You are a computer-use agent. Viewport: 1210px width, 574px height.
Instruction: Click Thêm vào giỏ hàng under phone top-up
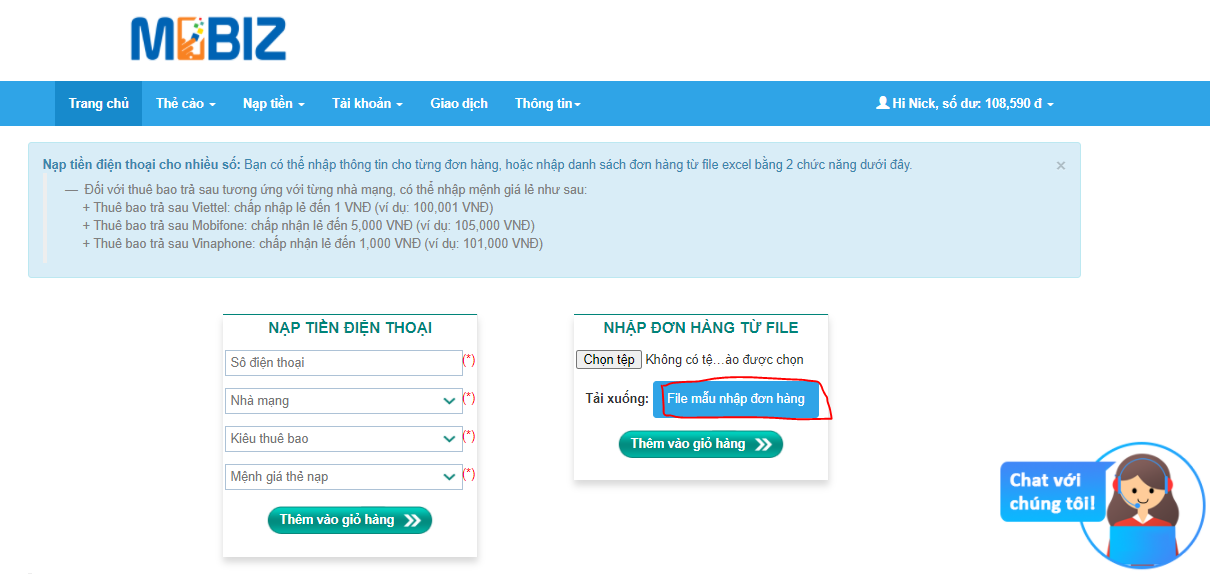pyautogui.click(x=349, y=520)
